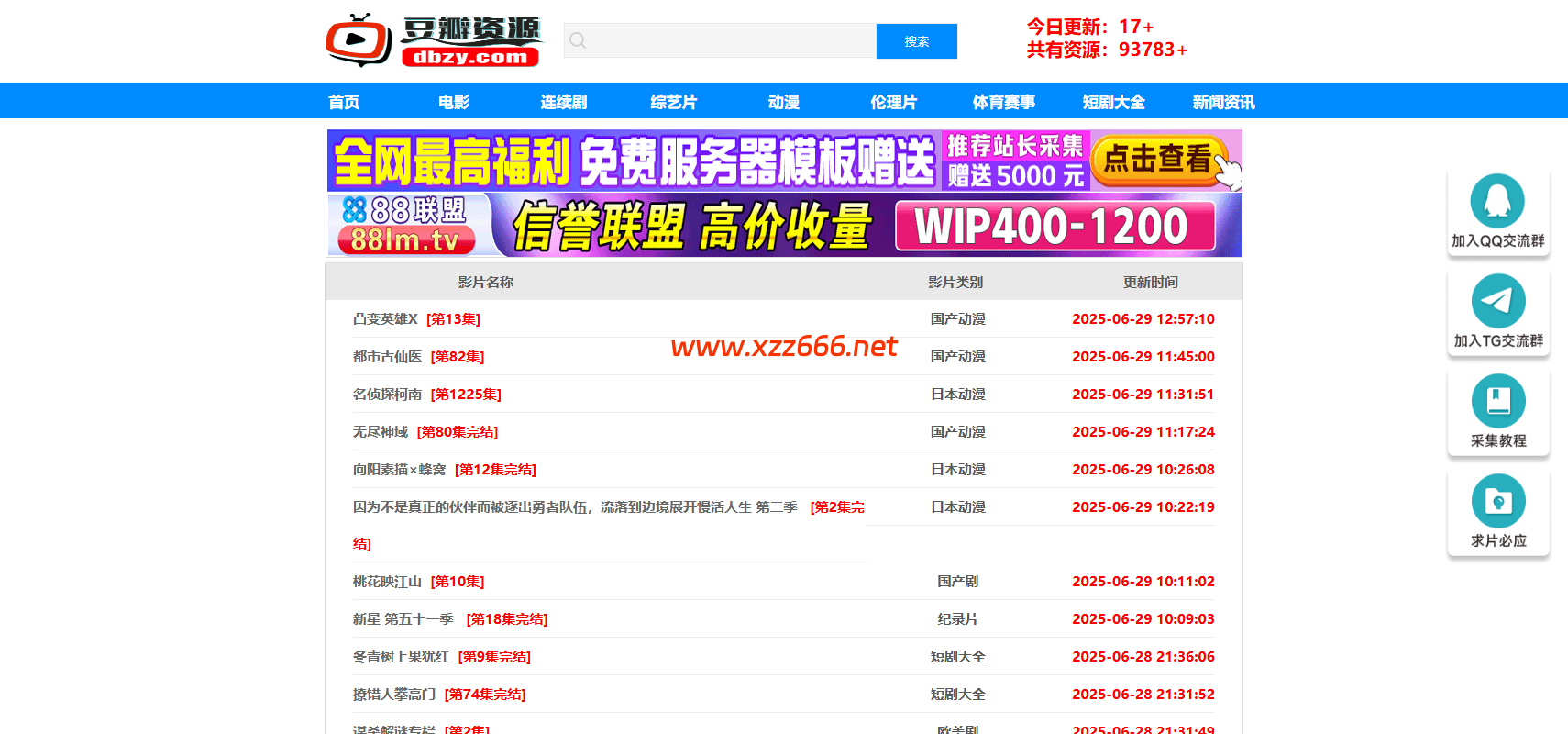Click the update time 2025-06-29 11:45:00

pyautogui.click(x=1143, y=357)
